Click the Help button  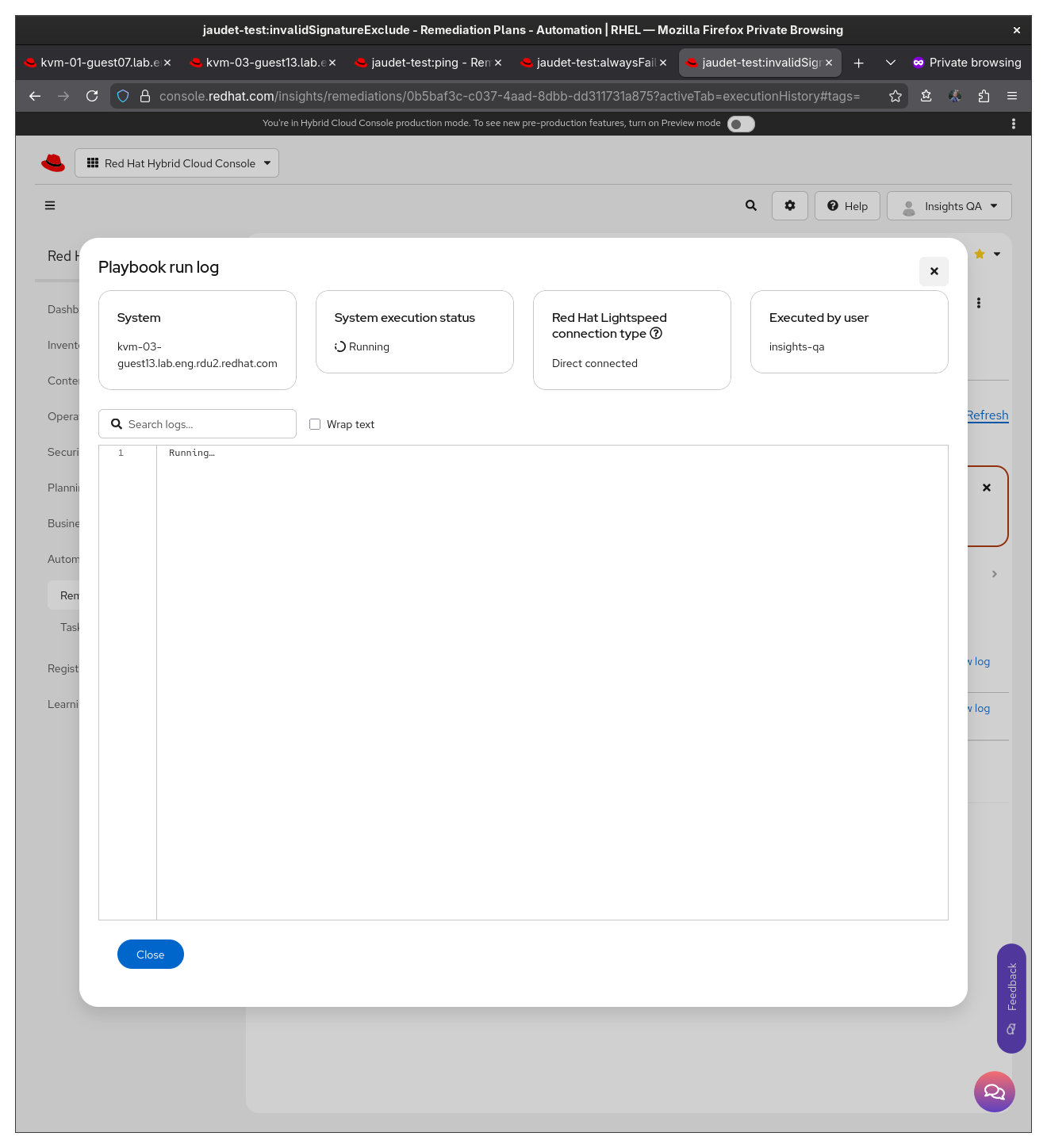point(847,205)
